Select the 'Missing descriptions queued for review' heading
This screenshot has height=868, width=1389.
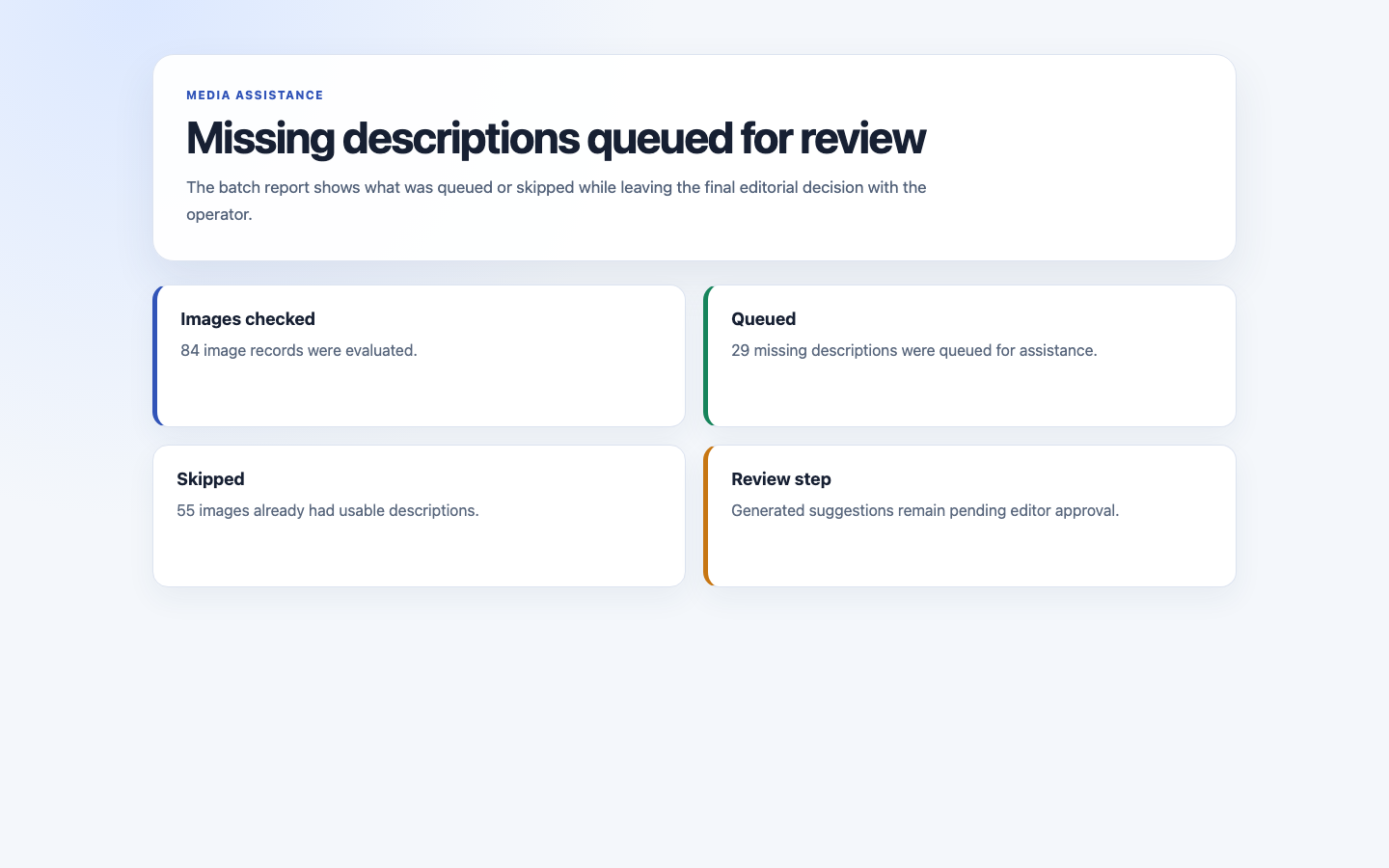(556, 138)
